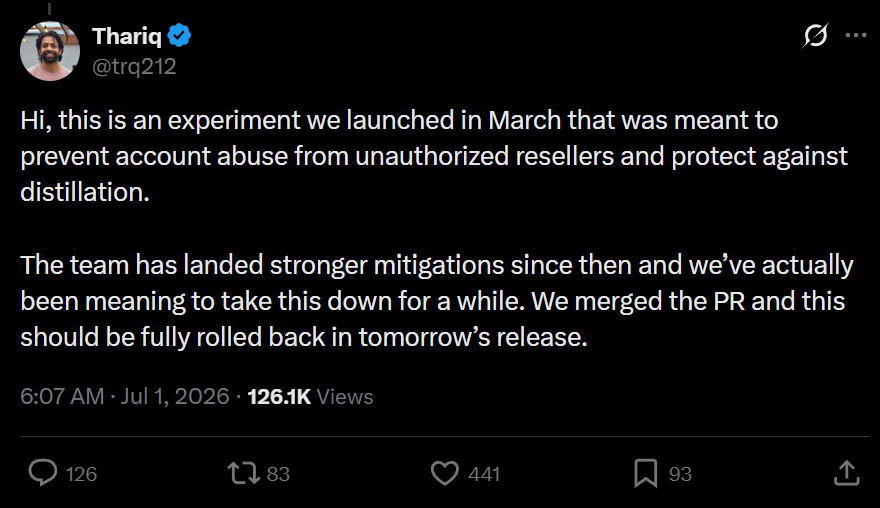Click the reply speech bubble icon
This screenshot has height=508, width=880.
[43, 473]
